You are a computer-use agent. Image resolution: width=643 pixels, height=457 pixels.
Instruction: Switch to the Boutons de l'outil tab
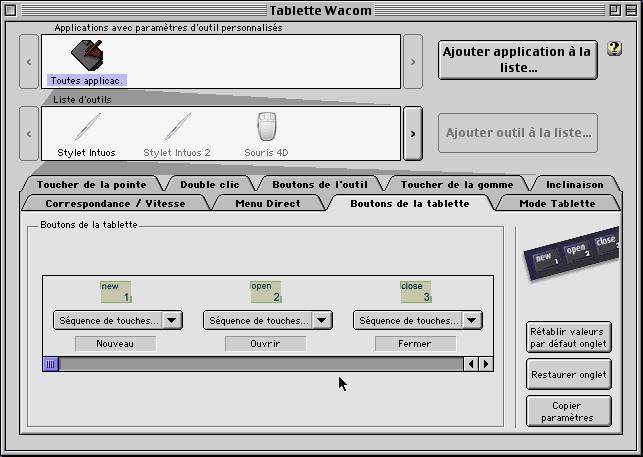point(320,185)
